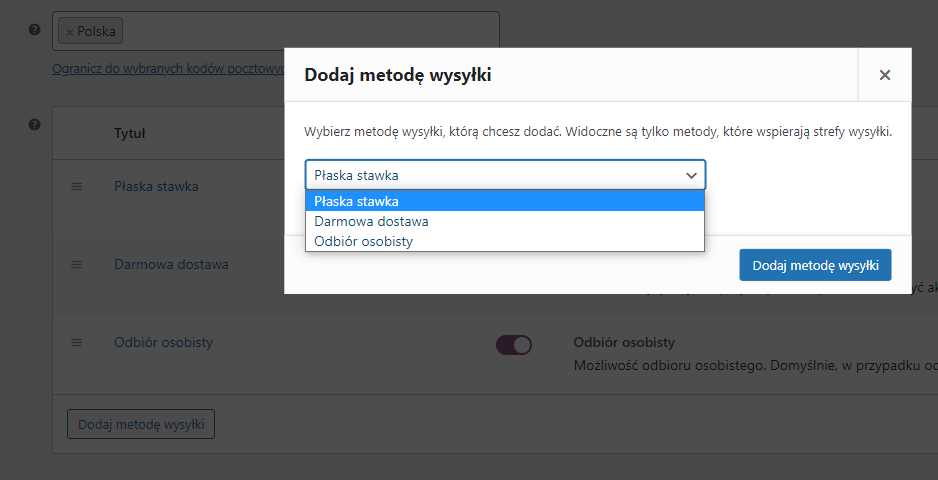Grab drag handle for Darmowa dostawa row

77,264
